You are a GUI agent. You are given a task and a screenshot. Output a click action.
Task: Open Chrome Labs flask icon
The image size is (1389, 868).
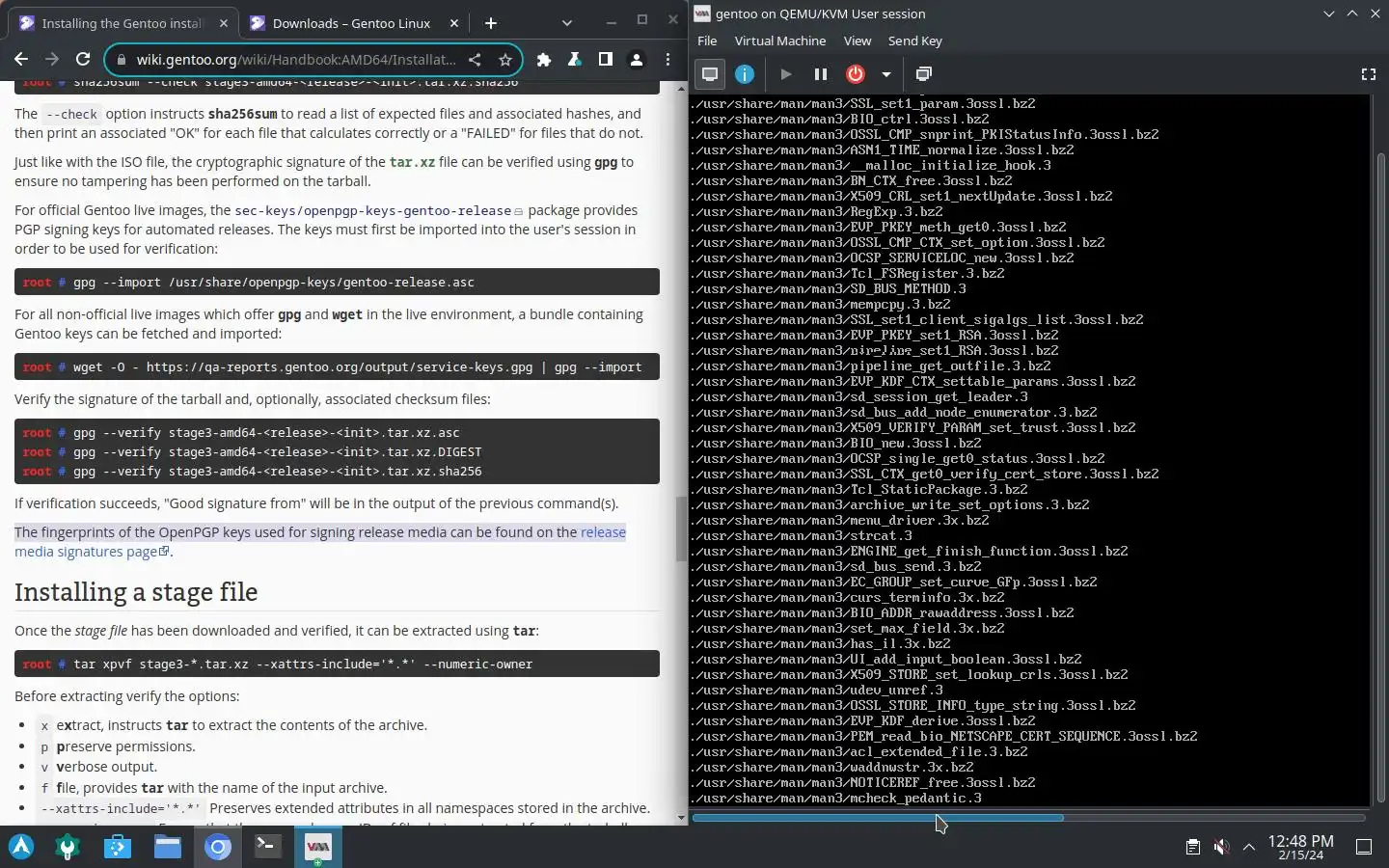coord(575,60)
